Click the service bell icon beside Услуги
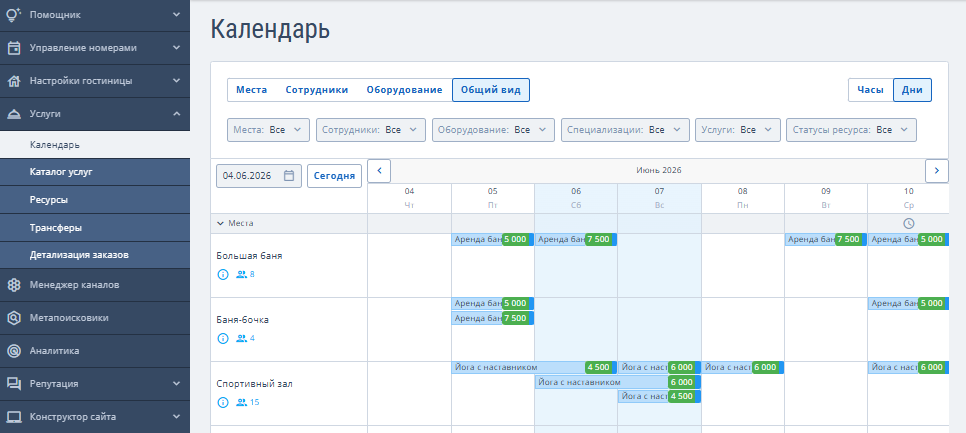 14,114
